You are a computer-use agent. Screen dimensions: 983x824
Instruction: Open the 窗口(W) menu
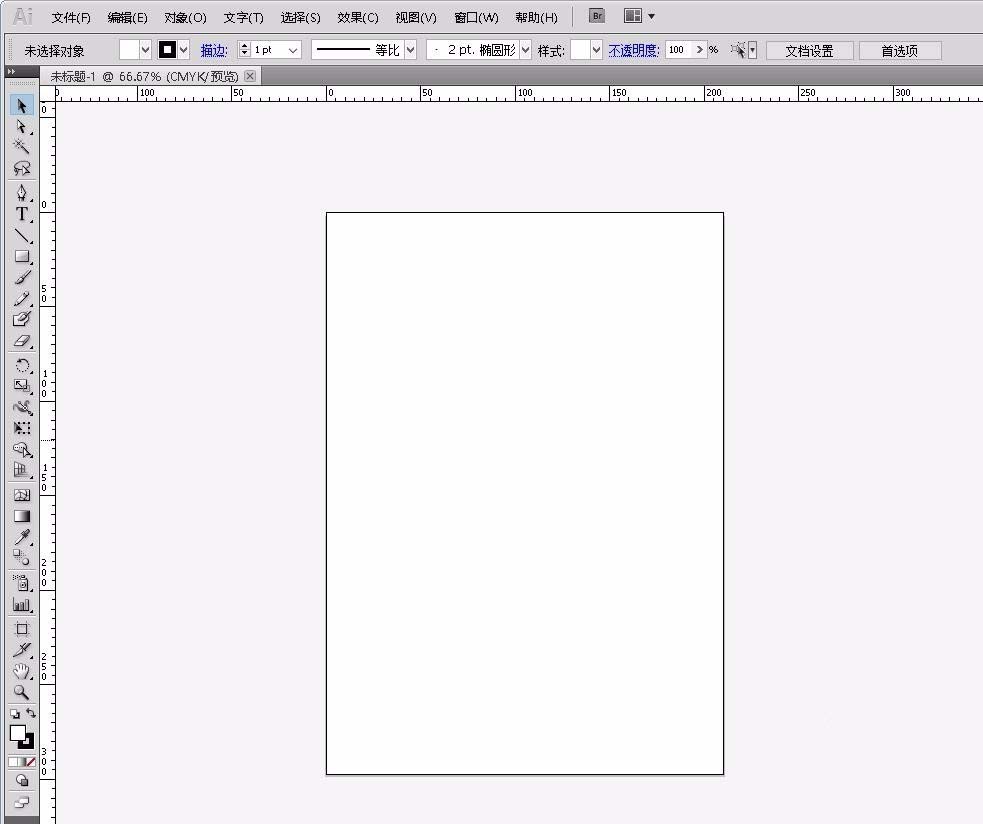[x=476, y=18]
